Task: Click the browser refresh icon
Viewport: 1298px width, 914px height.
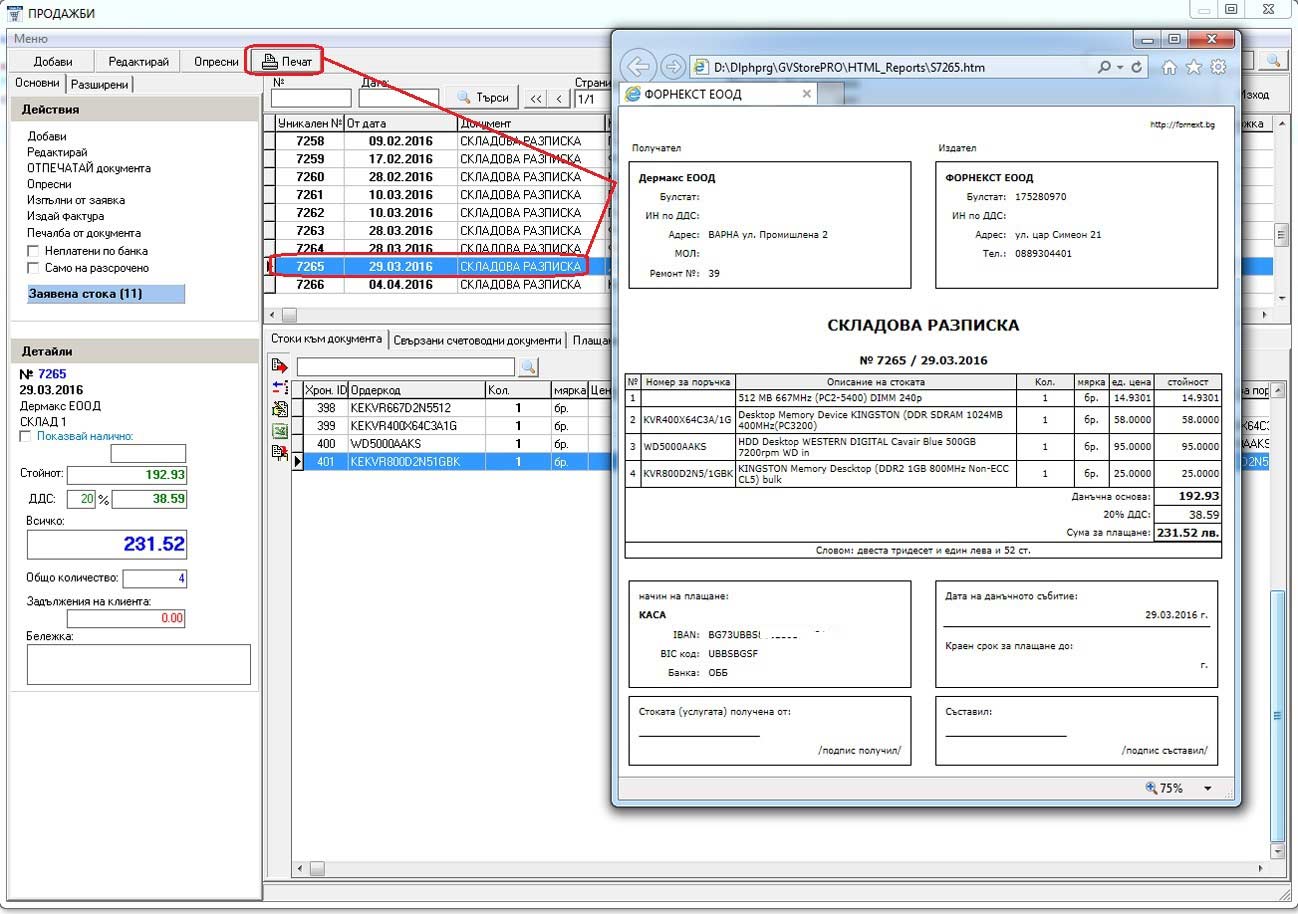Action: pos(1136,67)
